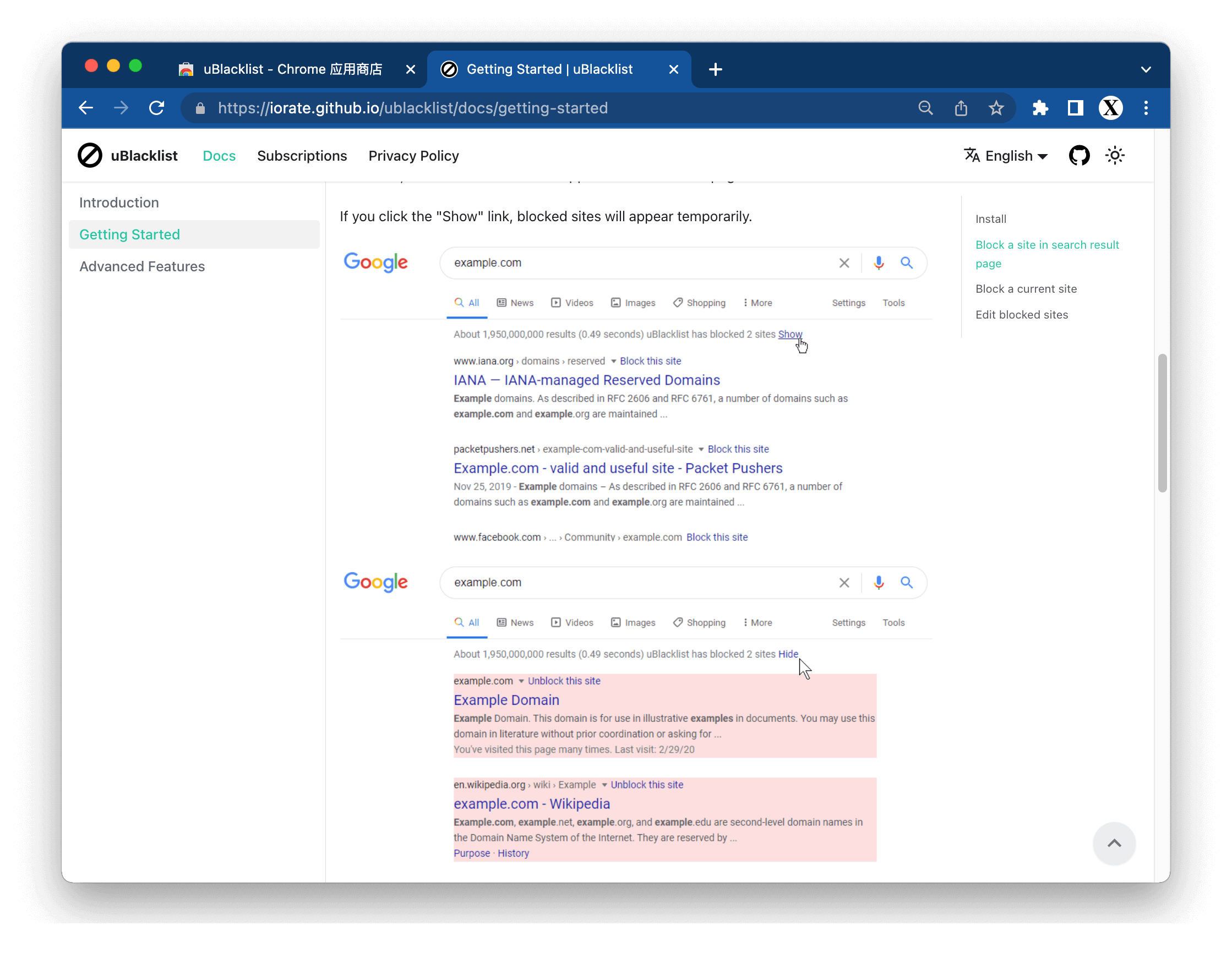The image size is (1232, 964).
Task: Open a new tab with plus button
Action: [715, 69]
